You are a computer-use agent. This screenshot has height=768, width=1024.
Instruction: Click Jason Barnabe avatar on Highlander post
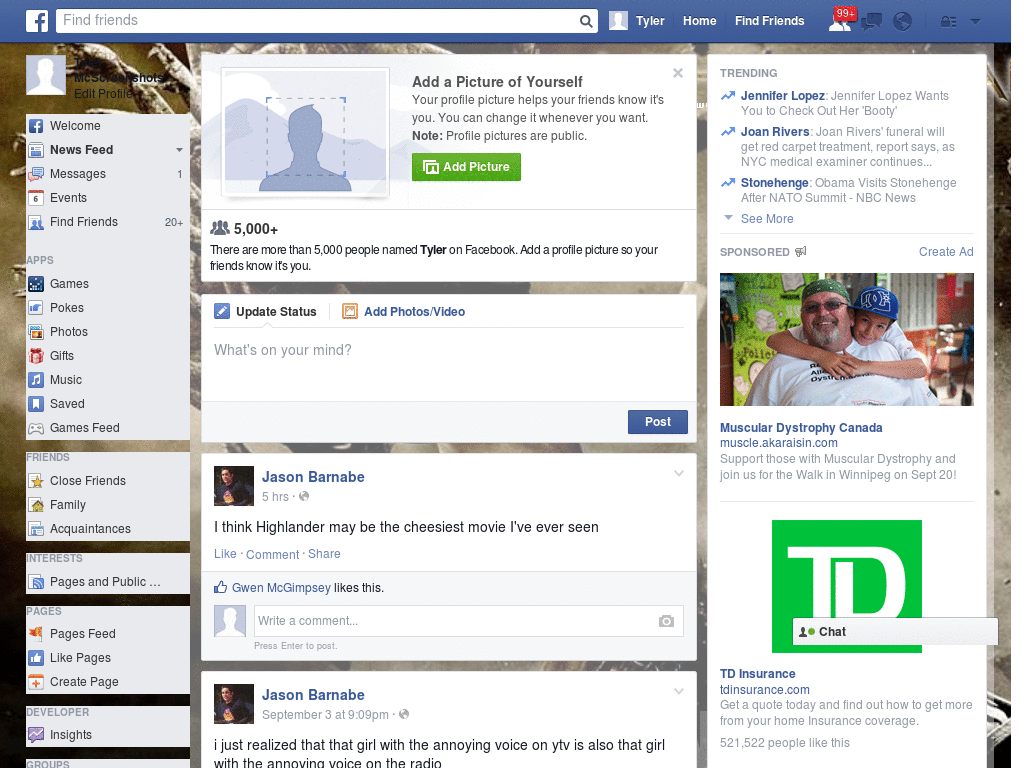coord(234,486)
